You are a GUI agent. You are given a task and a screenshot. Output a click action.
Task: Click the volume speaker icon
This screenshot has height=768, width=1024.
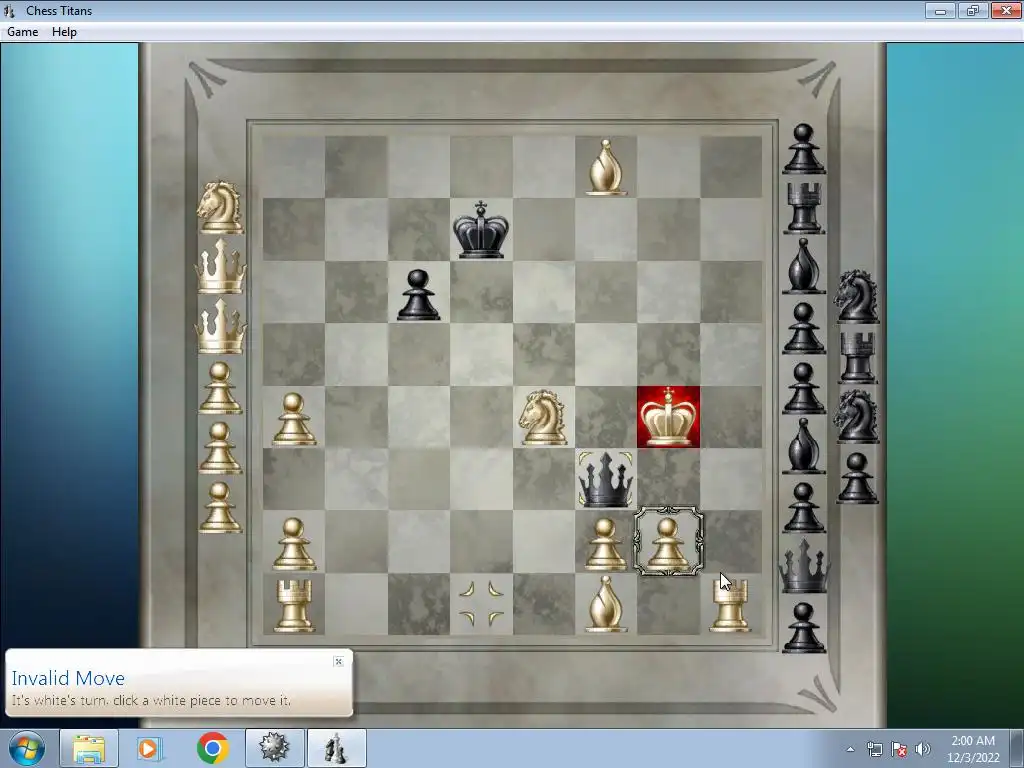click(x=923, y=749)
